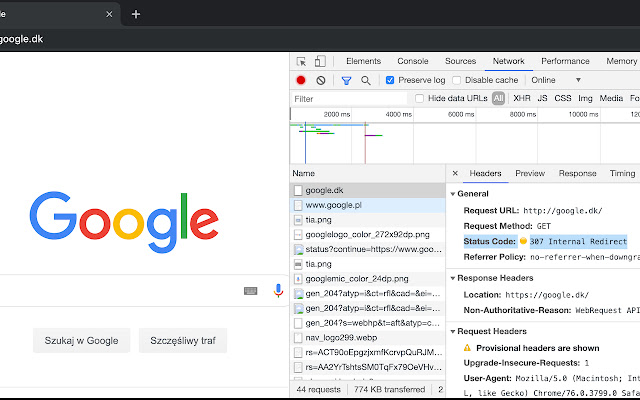640x400 pixels.
Task: Click the Szukaj w Google button
Action: tap(82, 340)
